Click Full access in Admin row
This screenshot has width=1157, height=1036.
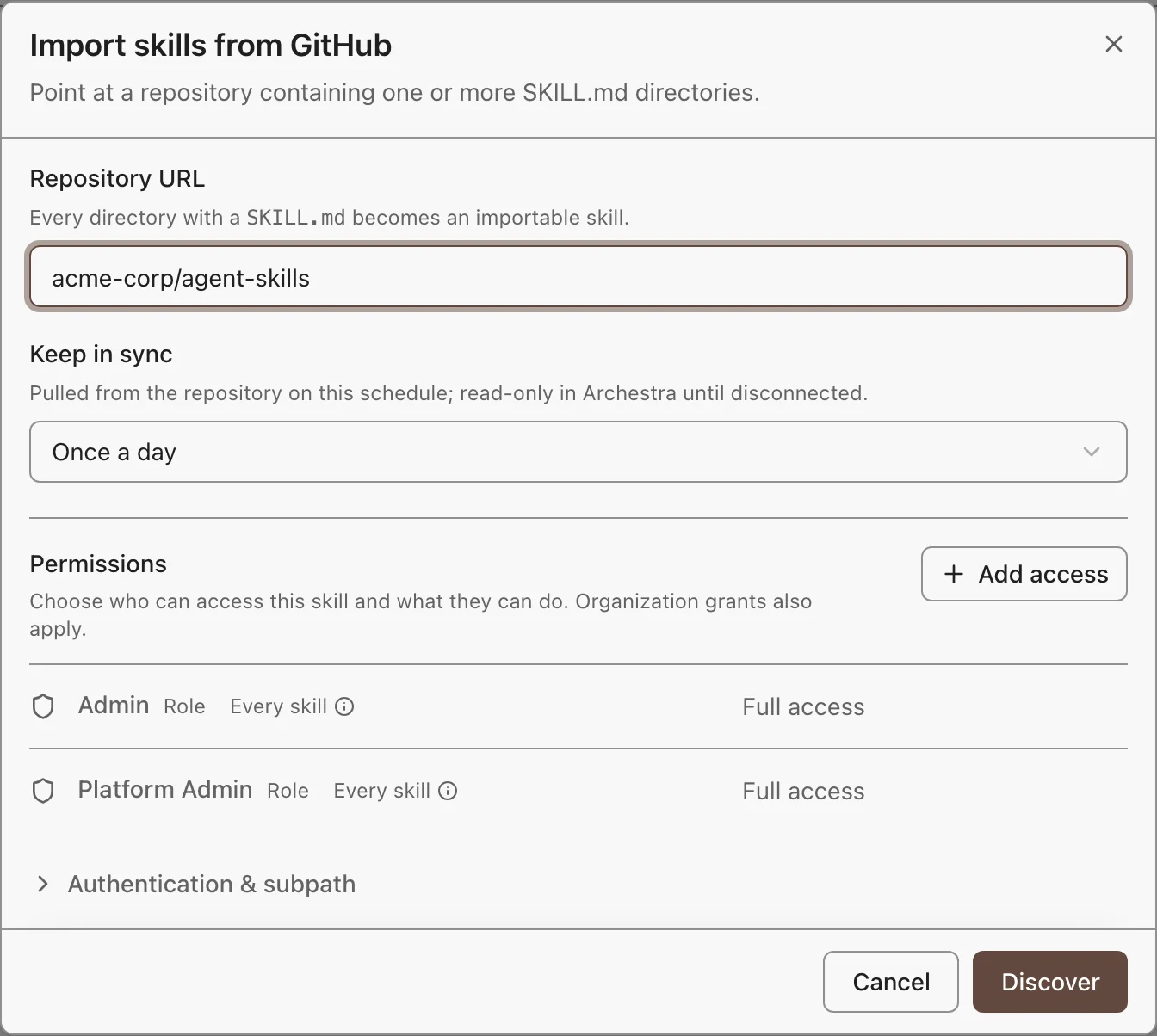[803, 706]
